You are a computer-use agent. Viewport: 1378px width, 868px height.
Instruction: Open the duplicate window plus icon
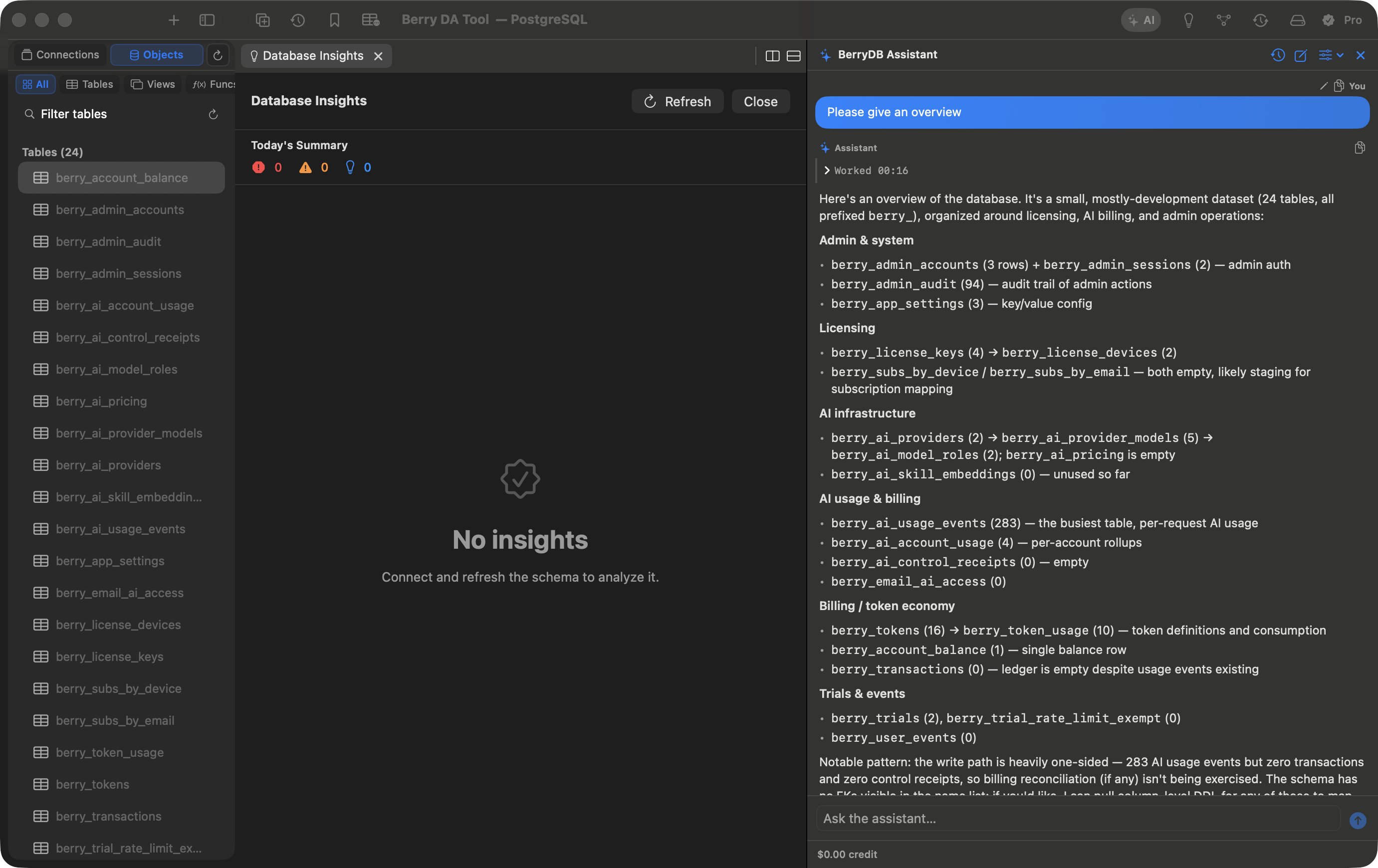pyautogui.click(x=262, y=20)
